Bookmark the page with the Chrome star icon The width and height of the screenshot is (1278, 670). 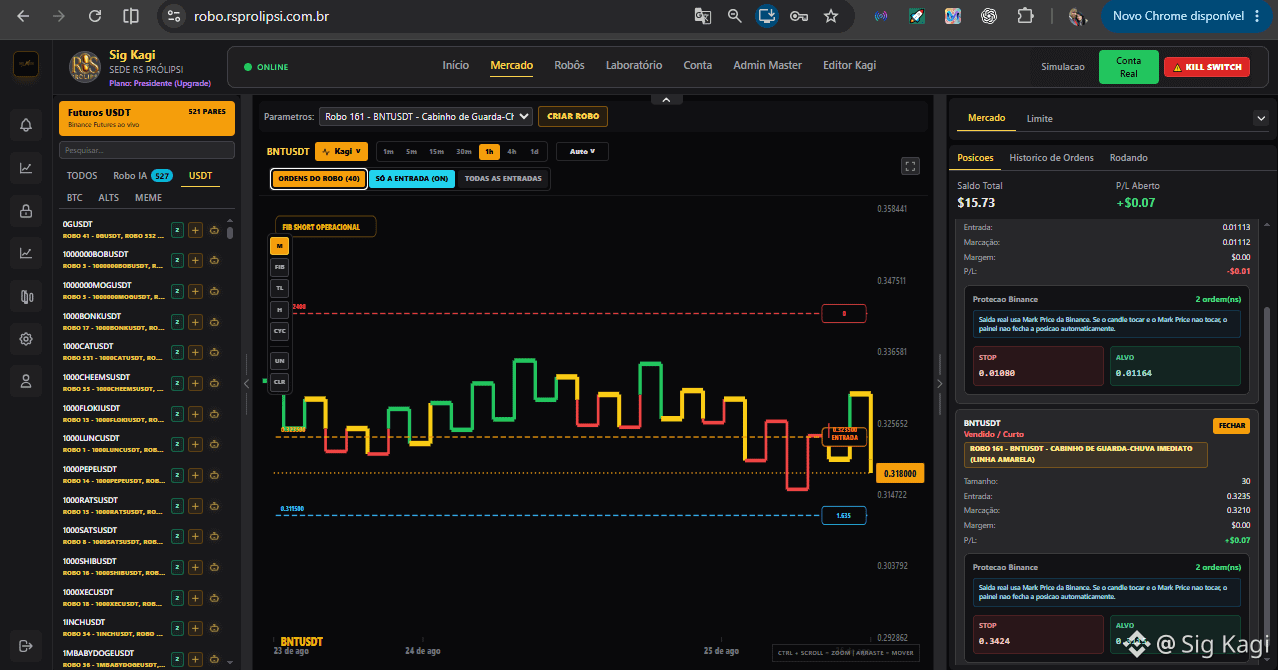(x=831, y=16)
